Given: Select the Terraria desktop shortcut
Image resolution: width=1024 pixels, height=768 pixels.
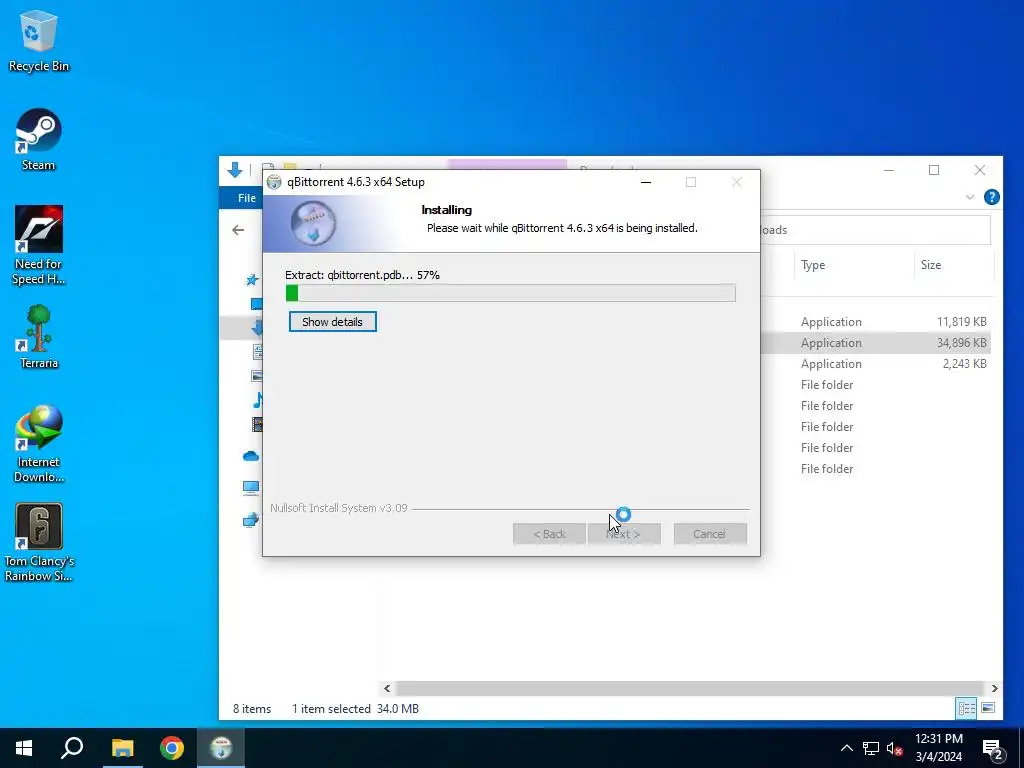Looking at the screenshot, I should click(x=39, y=337).
